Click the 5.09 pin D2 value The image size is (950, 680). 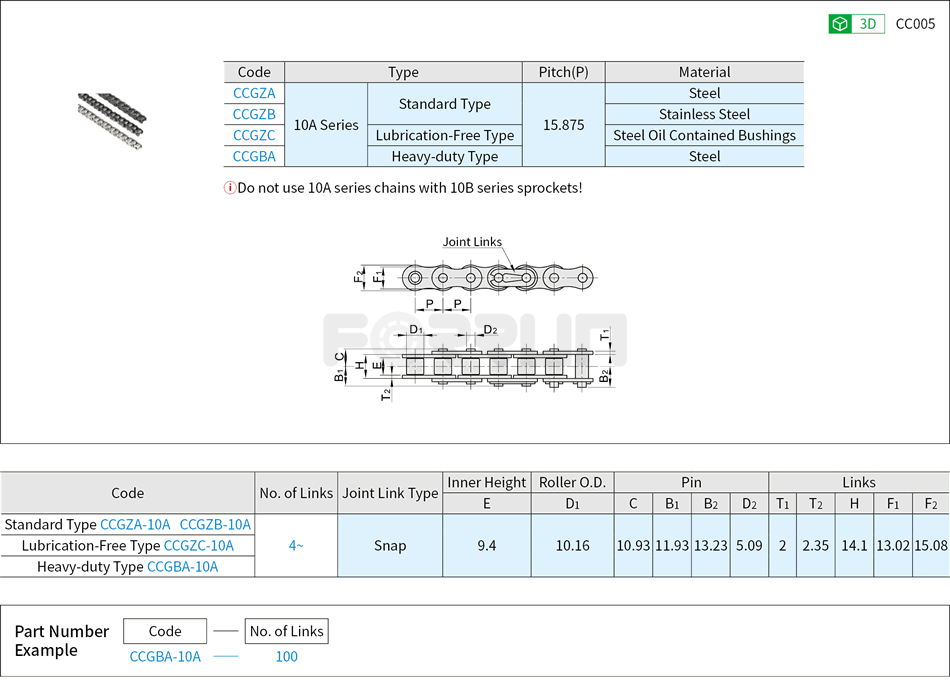(749, 545)
